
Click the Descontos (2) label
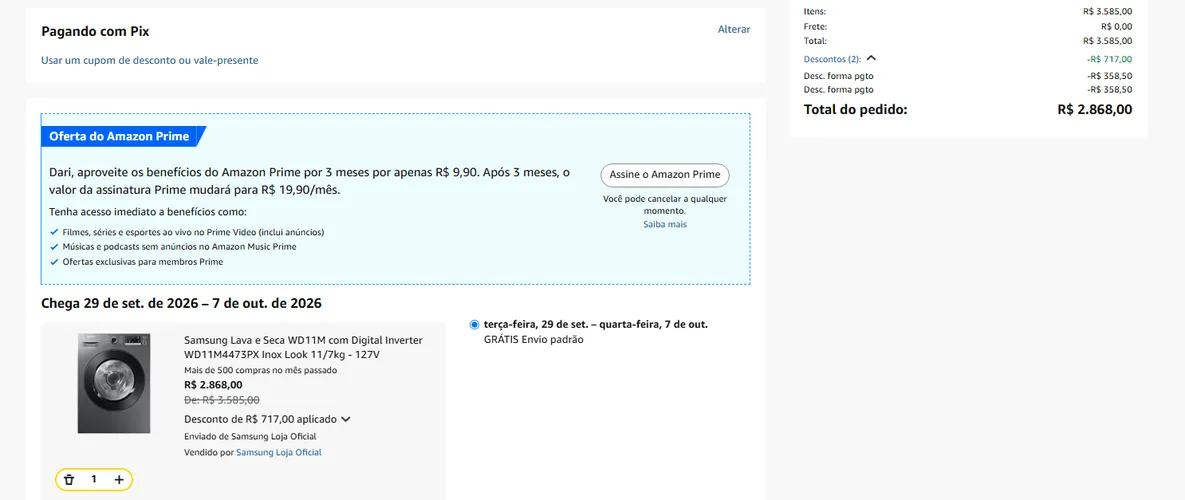[832, 59]
